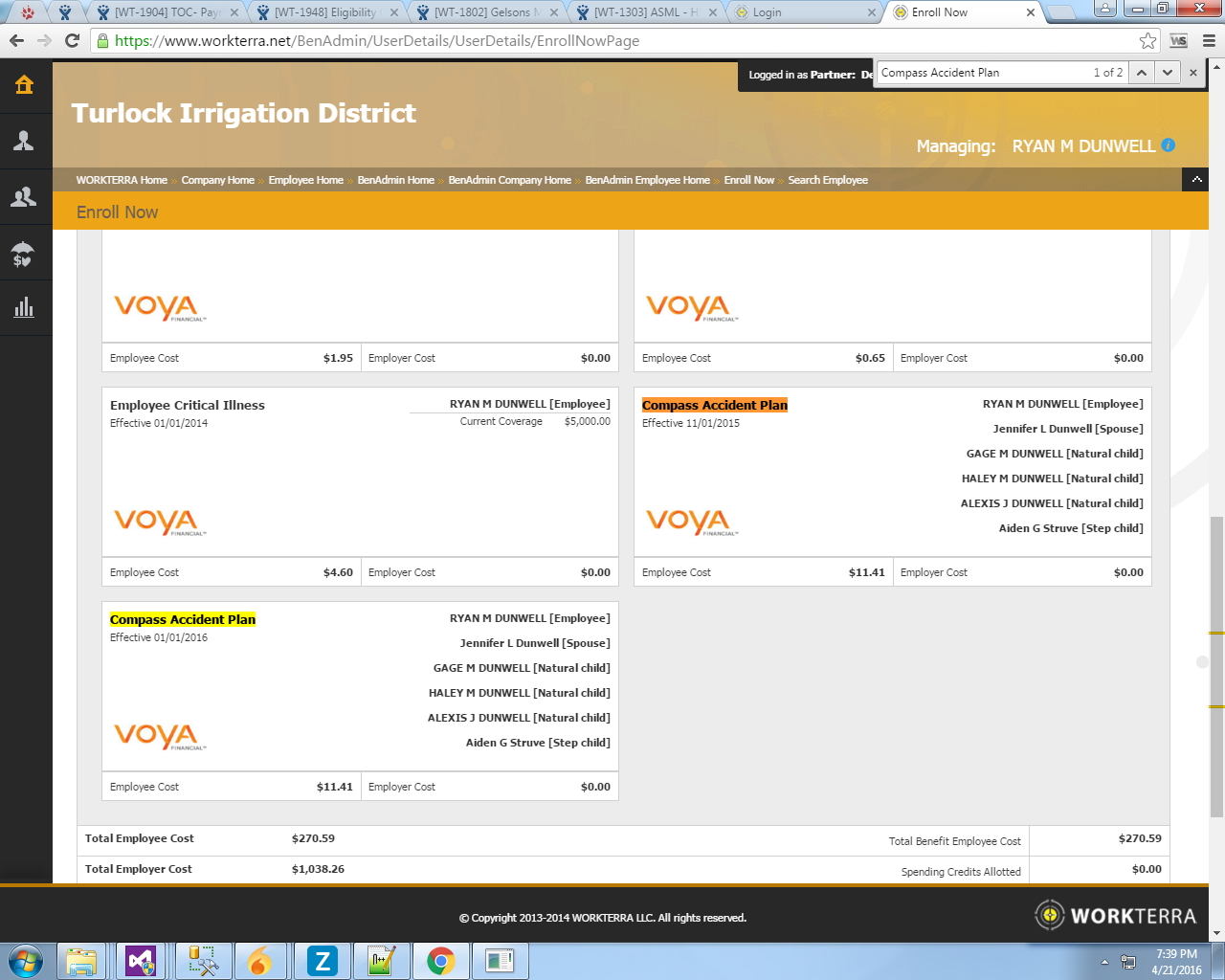Click the home icon in left sidebar
1225x980 pixels.
pyautogui.click(x=24, y=85)
